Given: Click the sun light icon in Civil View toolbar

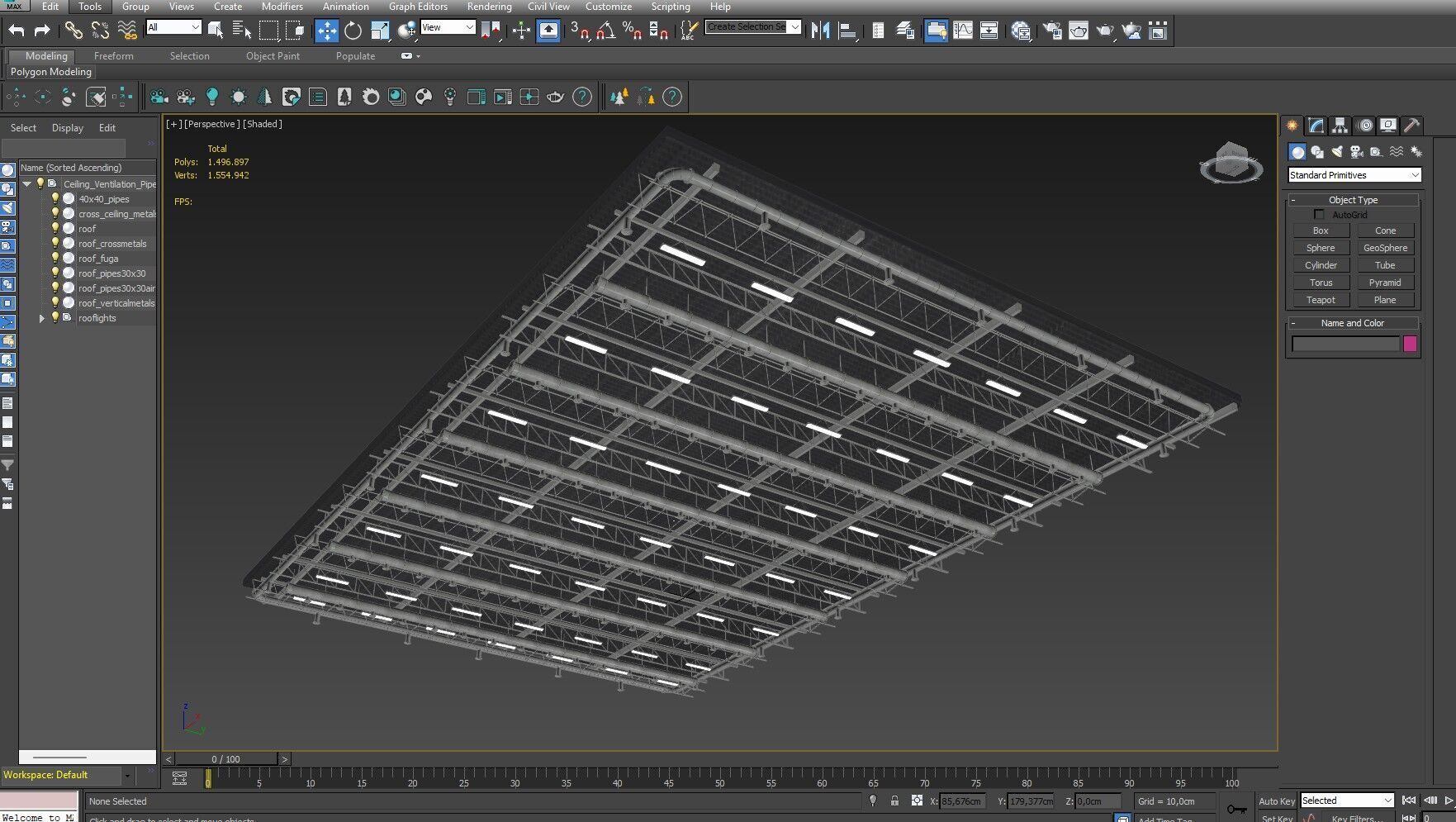Looking at the screenshot, I should tap(239, 97).
